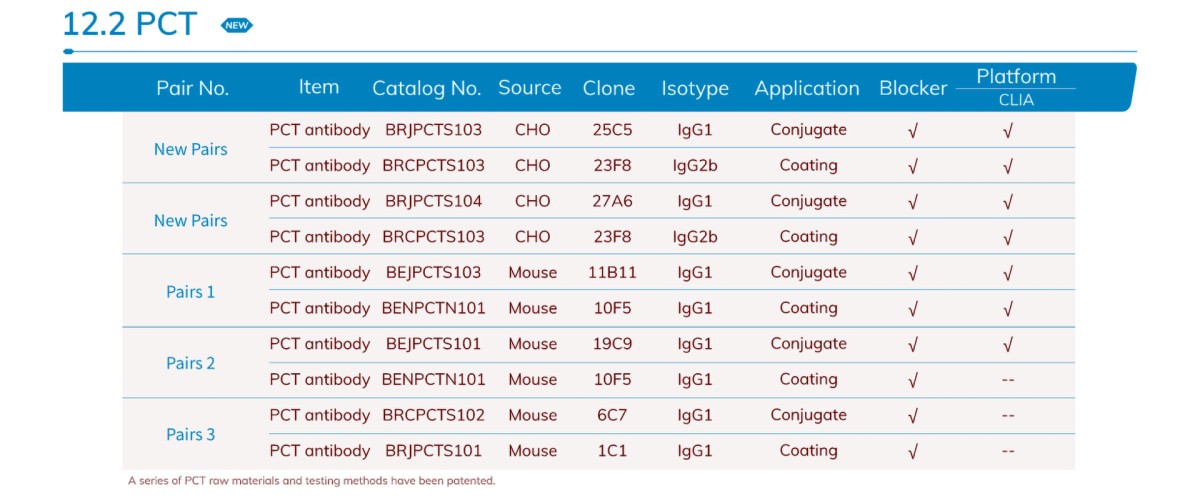This screenshot has width=1200, height=498.
Task: Click the IgG2b isotype in first pair
Action: pos(695,165)
